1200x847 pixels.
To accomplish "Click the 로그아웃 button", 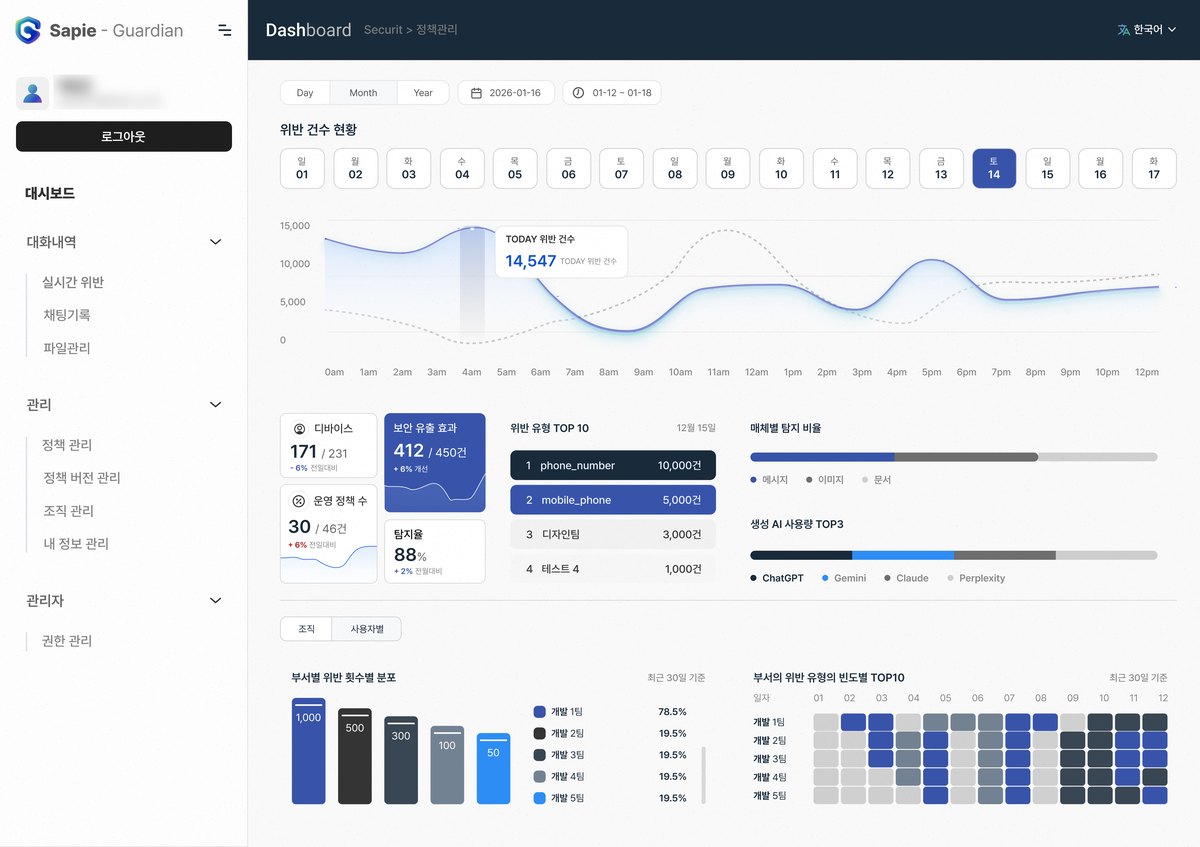I will coord(124,136).
